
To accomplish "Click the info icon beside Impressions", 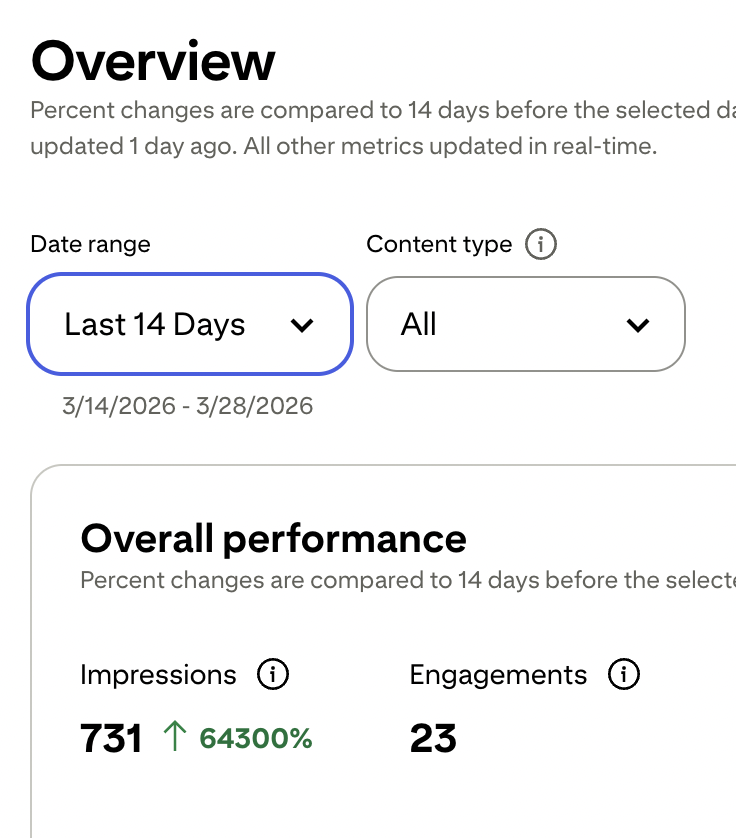I will point(273,674).
